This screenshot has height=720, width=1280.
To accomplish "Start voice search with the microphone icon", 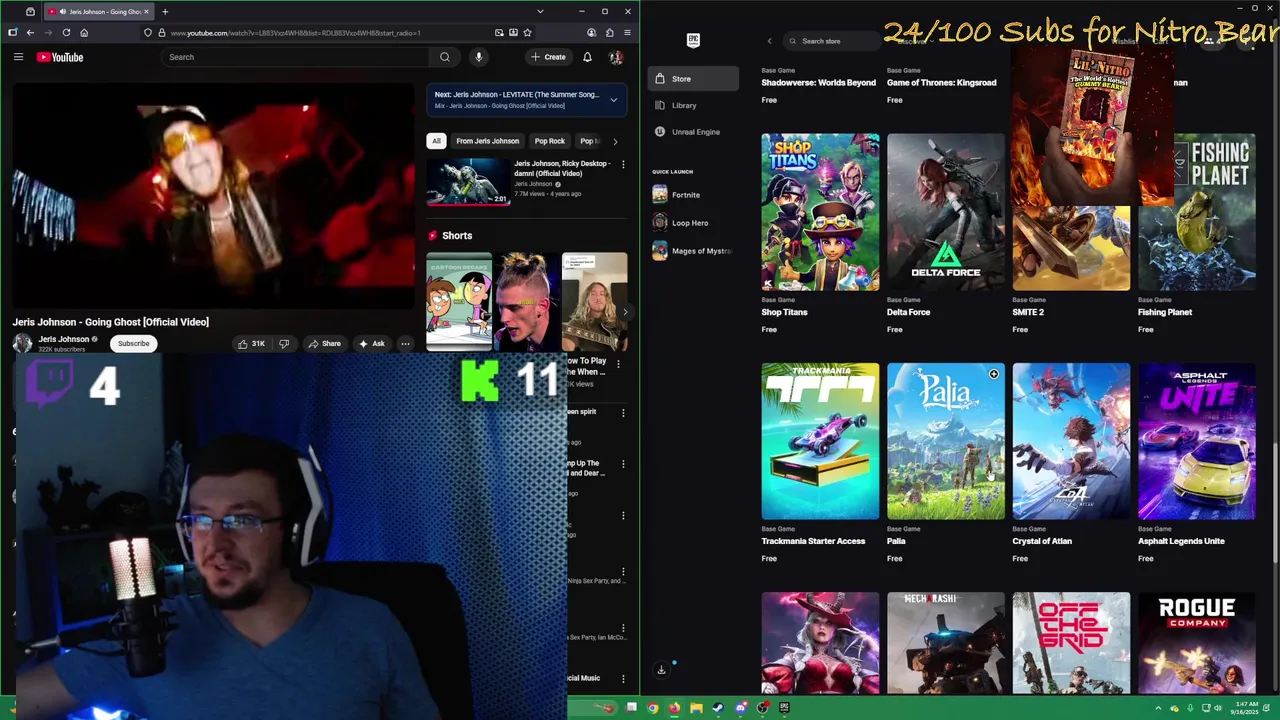I will coord(479,57).
